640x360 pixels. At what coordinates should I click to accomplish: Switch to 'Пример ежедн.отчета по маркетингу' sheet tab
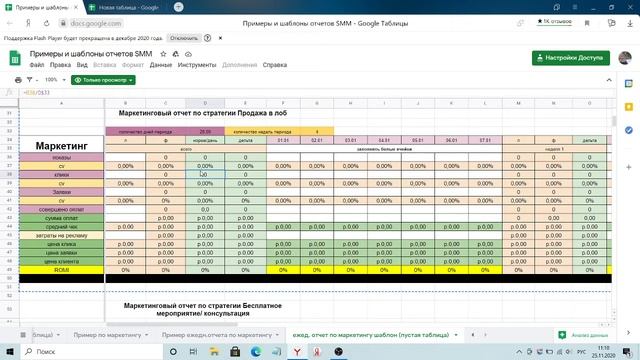coord(217,335)
